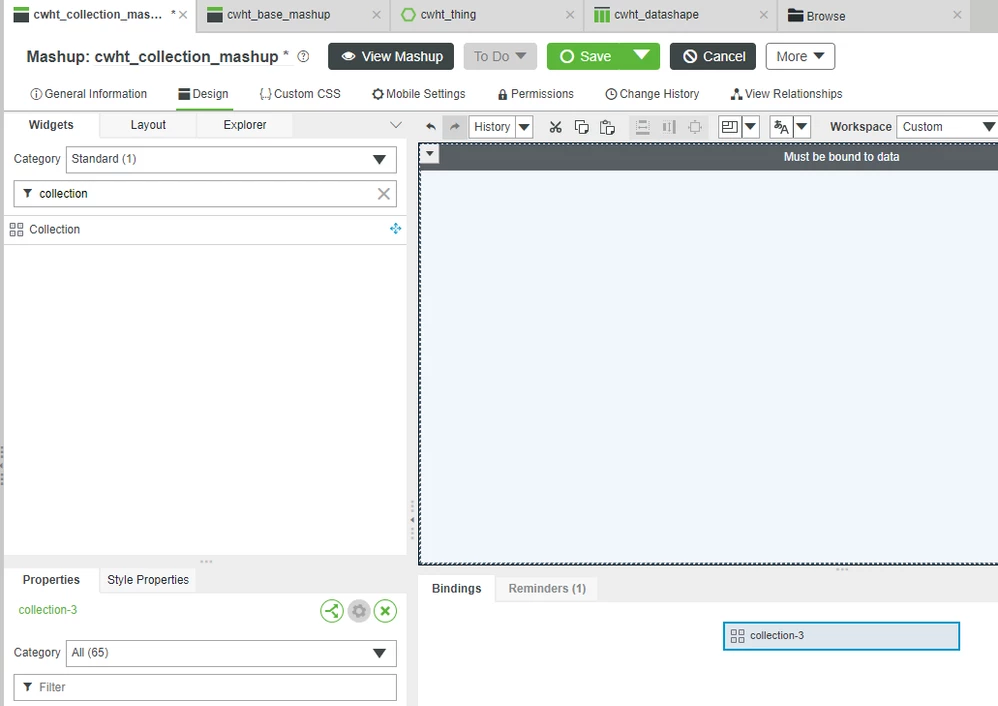Close the cwht_base_mashup tab

pyautogui.click(x=376, y=15)
